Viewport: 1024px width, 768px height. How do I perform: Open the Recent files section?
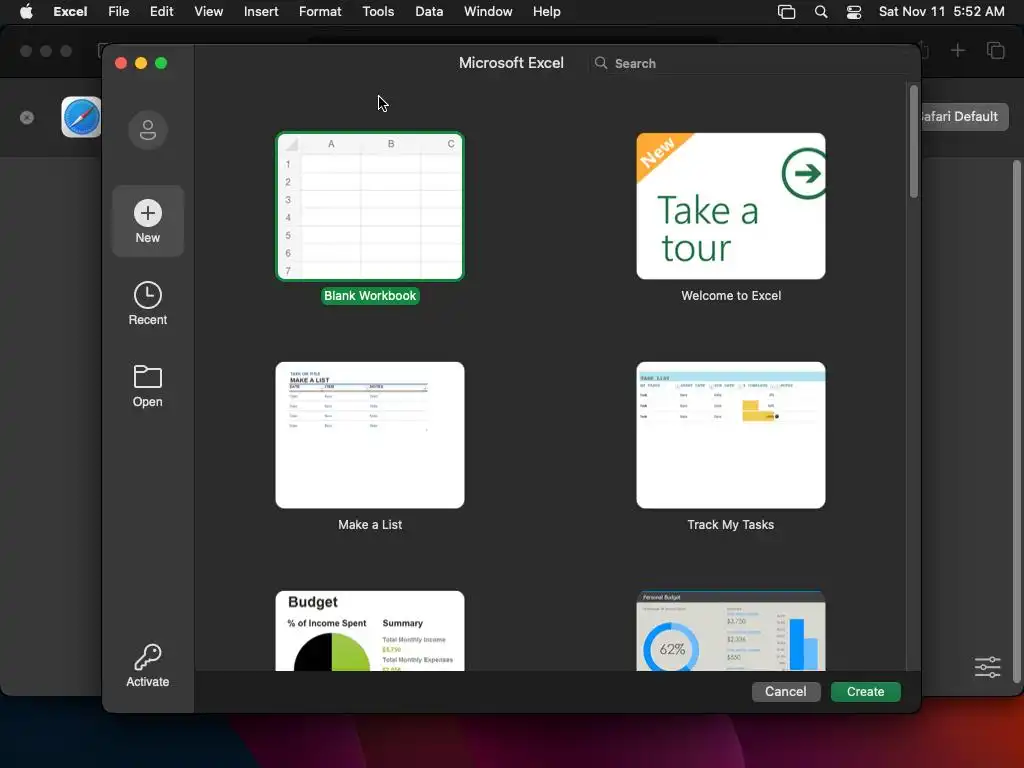click(x=148, y=304)
